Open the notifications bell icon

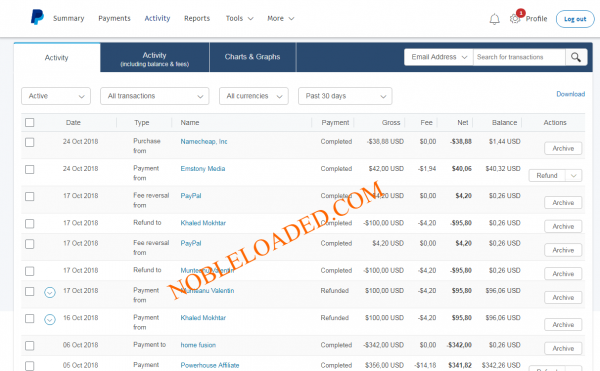pos(494,19)
